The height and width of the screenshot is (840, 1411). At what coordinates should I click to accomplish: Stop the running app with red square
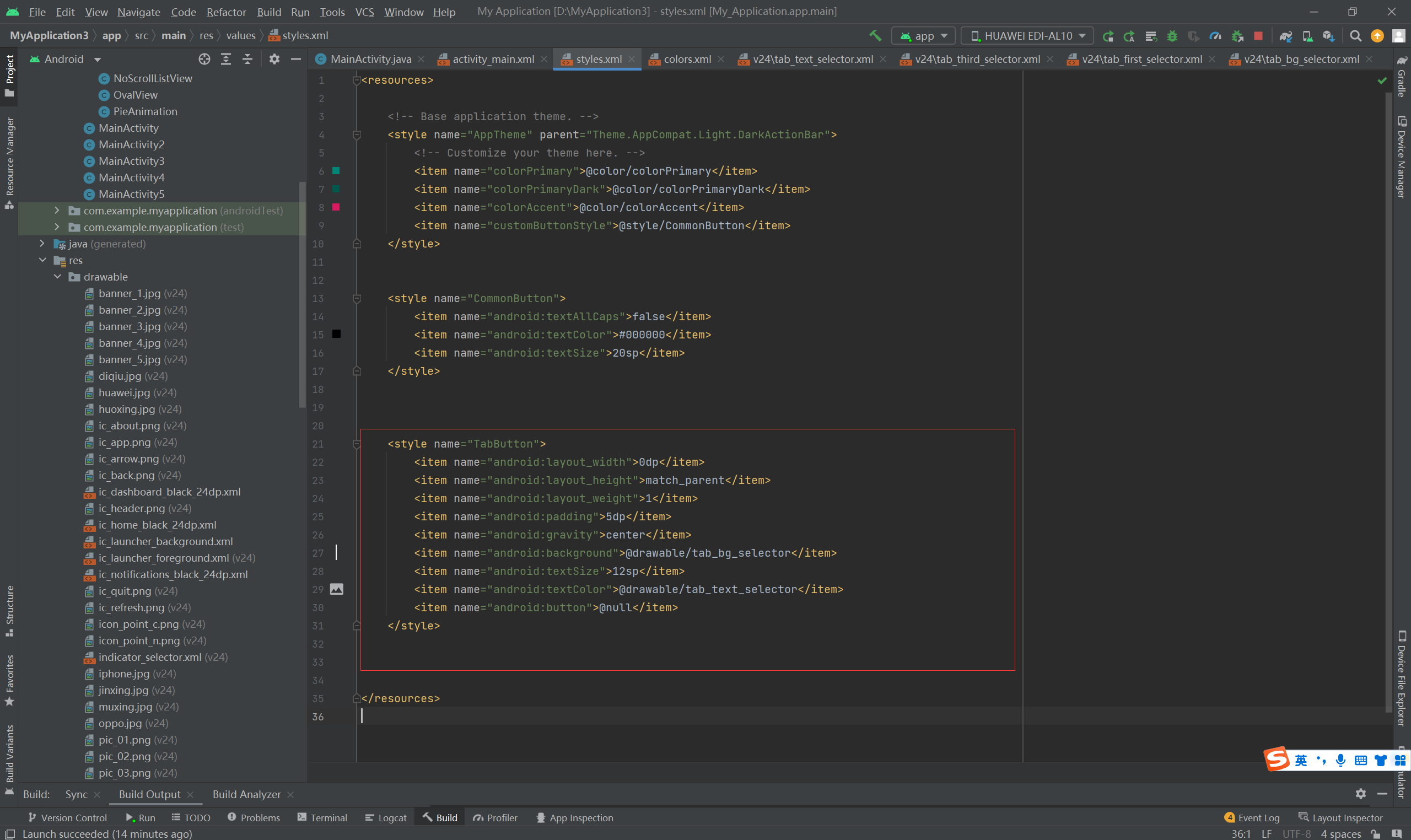point(1258,36)
